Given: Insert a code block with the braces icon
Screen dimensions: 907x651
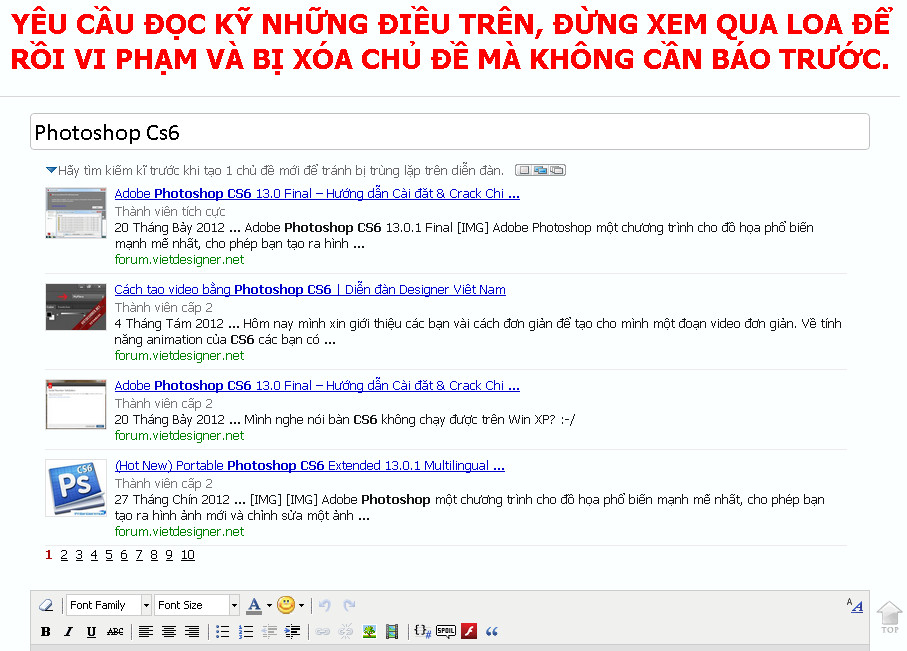Looking at the screenshot, I should [423, 631].
